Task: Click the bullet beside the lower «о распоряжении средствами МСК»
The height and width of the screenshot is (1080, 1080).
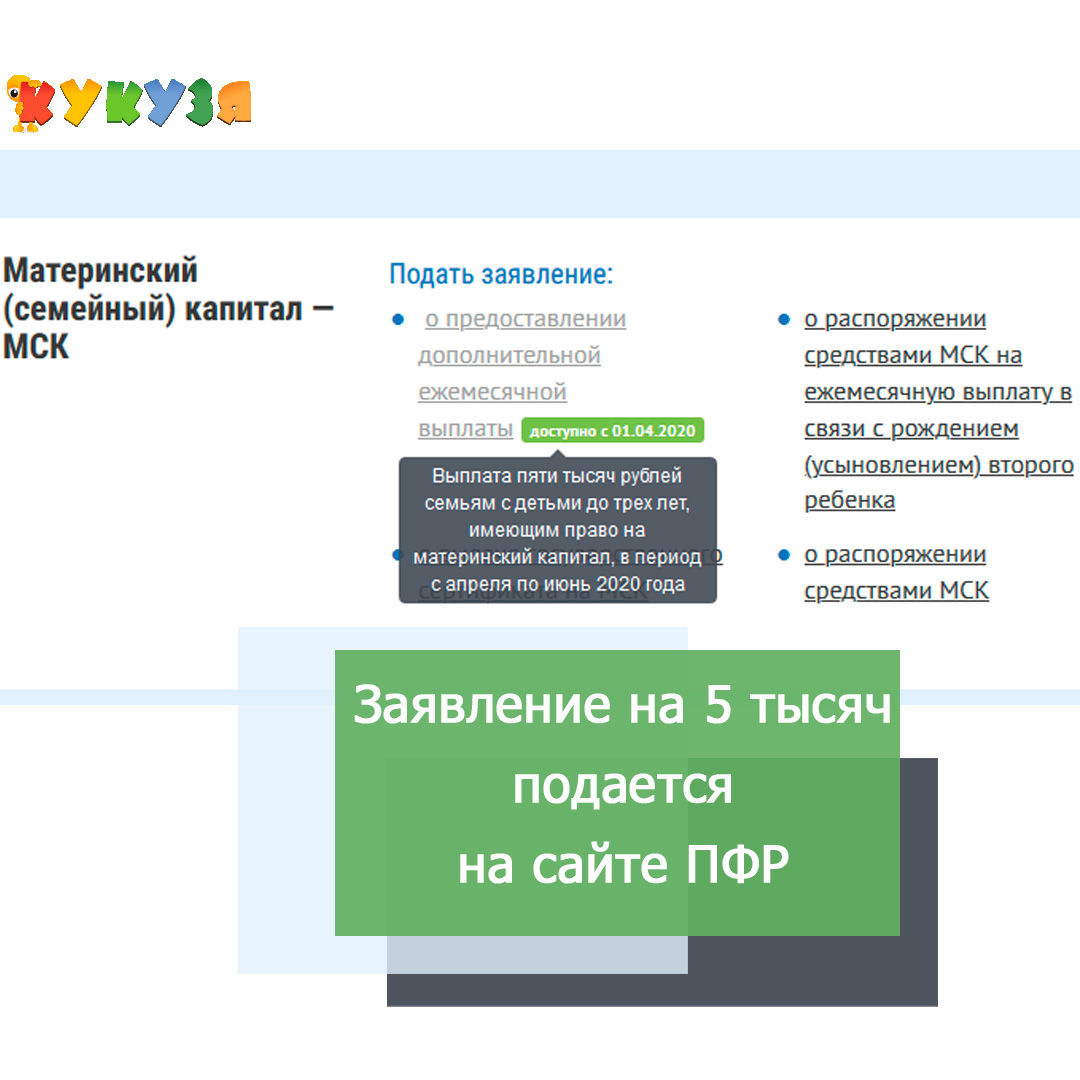Action: 784,554
